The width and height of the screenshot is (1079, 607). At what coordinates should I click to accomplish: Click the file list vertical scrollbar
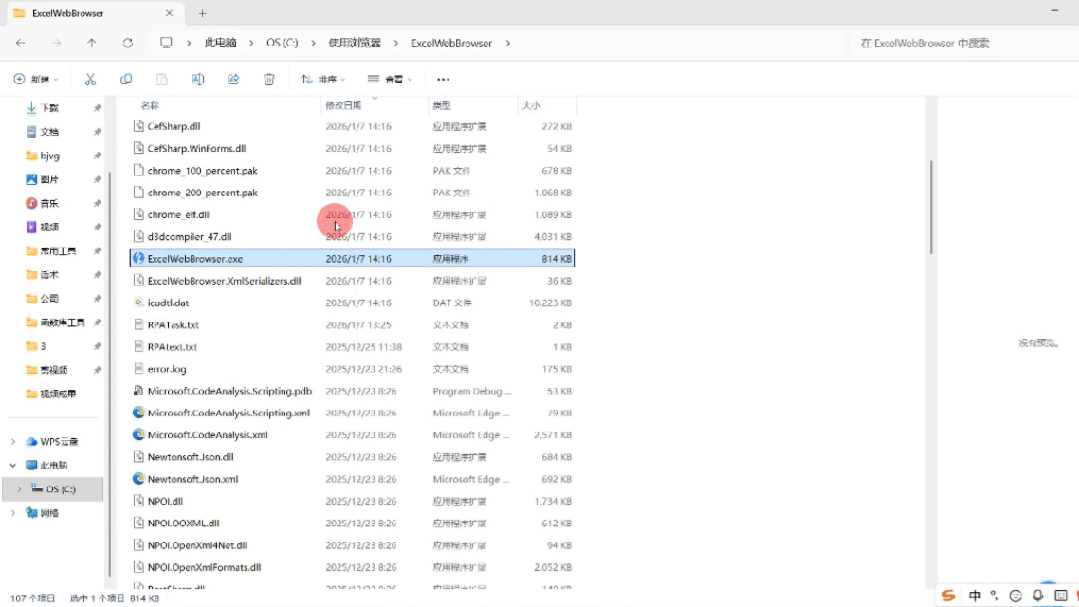[931, 207]
